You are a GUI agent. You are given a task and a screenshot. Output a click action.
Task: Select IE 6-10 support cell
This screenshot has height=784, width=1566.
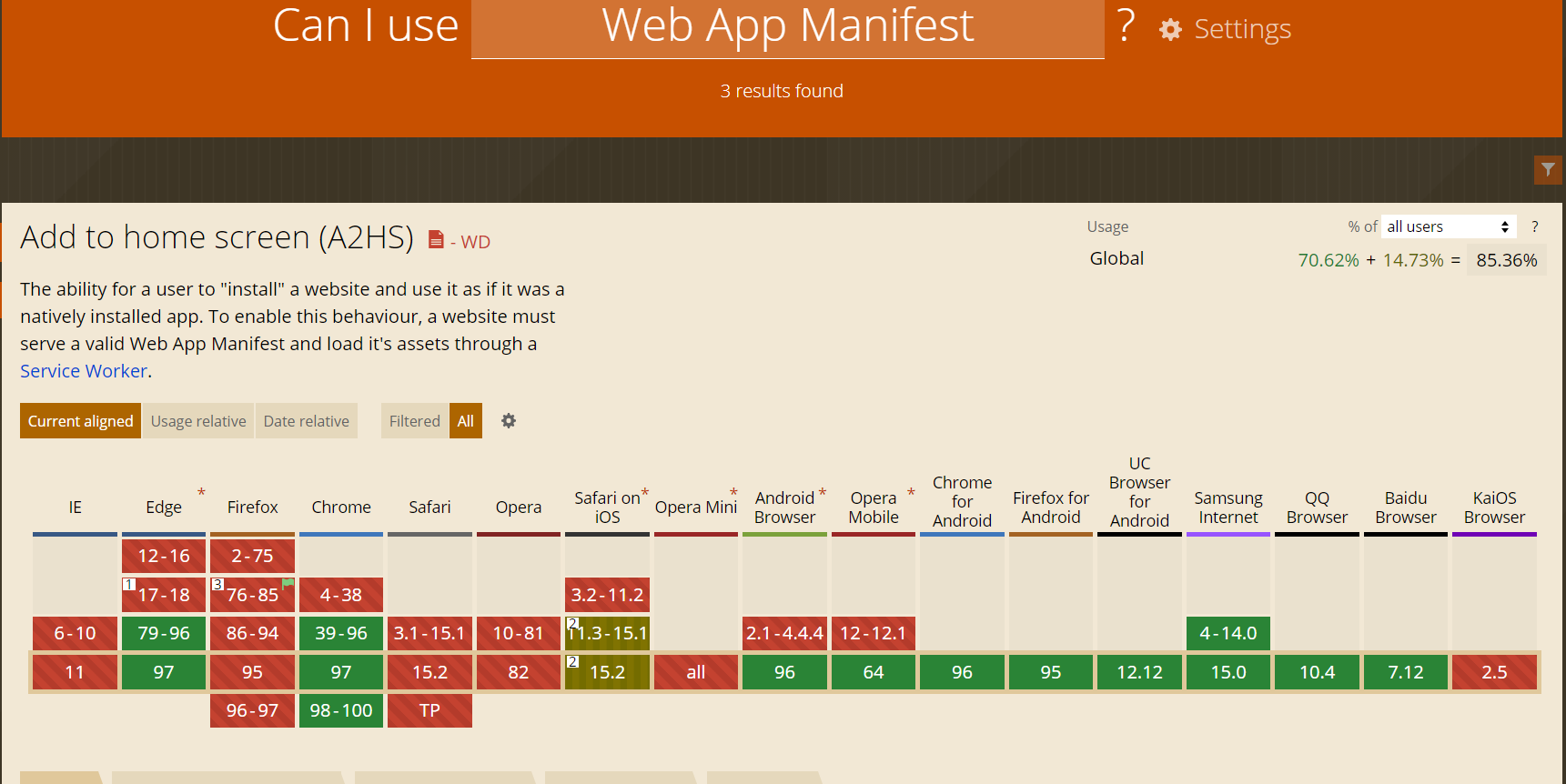coord(75,633)
